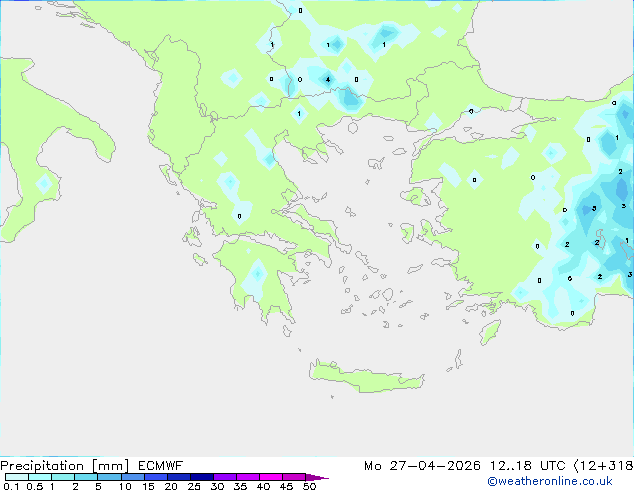This screenshot has height=490, width=634.
Task: Click the 20–25 mm legend swatch
Action: coord(179,477)
